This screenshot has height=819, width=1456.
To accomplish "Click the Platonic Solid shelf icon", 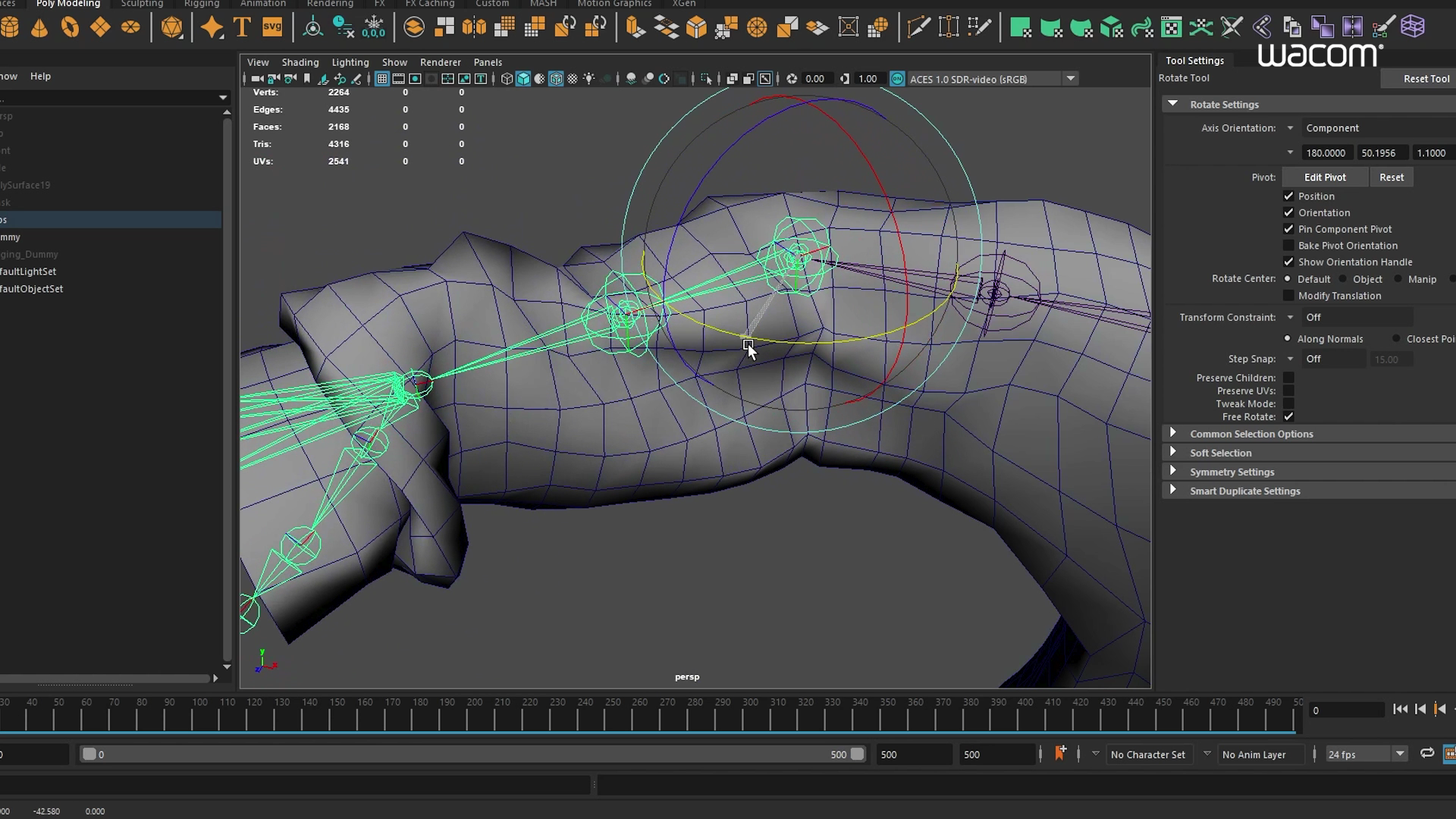I will [172, 28].
